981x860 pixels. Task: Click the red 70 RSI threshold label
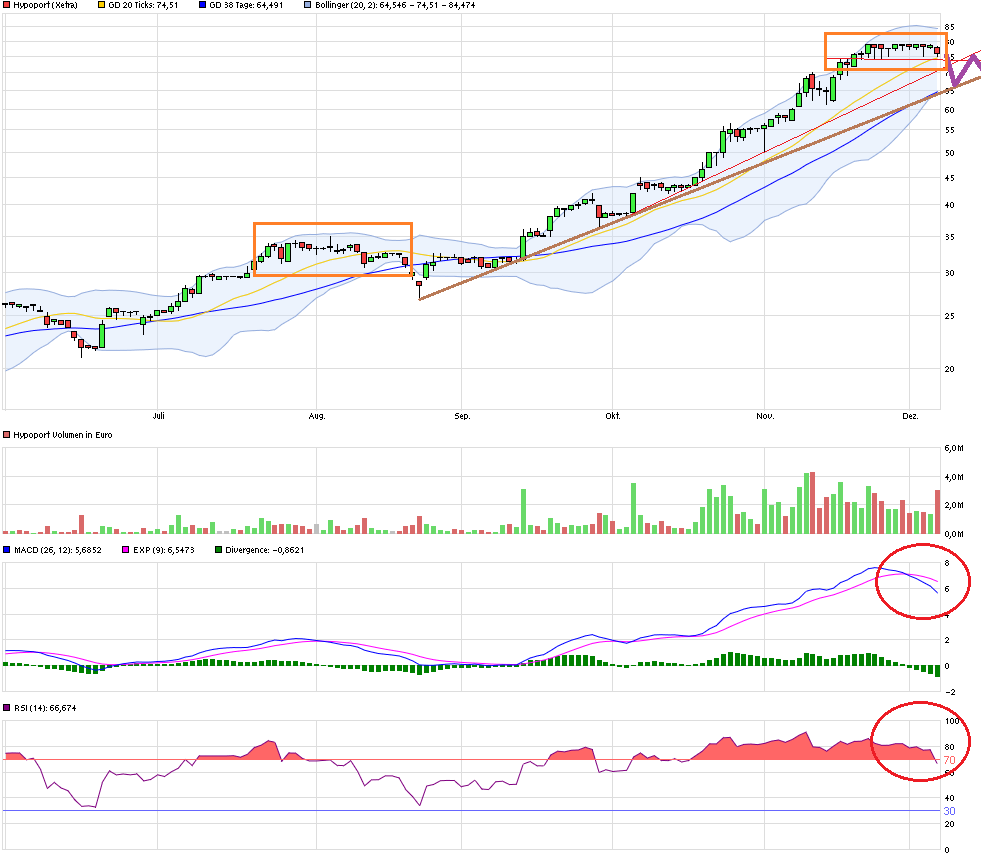click(949, 760)
